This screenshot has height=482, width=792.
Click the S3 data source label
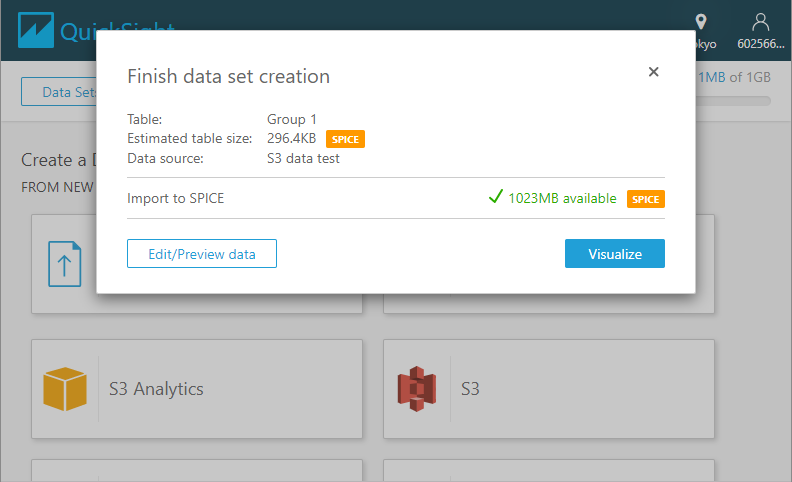pyautogui.click(x=469, y=389)
